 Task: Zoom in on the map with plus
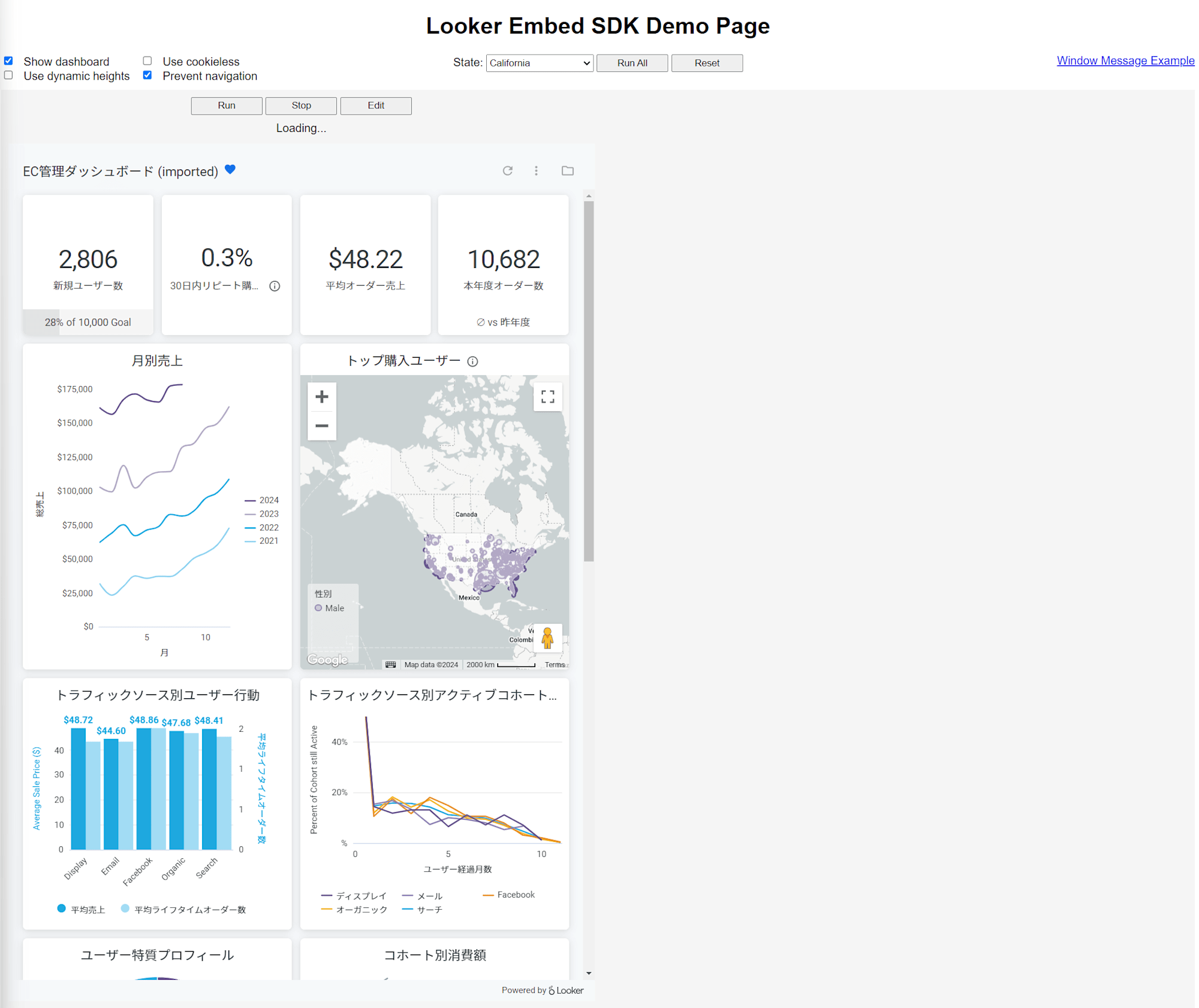coord(323,397)
